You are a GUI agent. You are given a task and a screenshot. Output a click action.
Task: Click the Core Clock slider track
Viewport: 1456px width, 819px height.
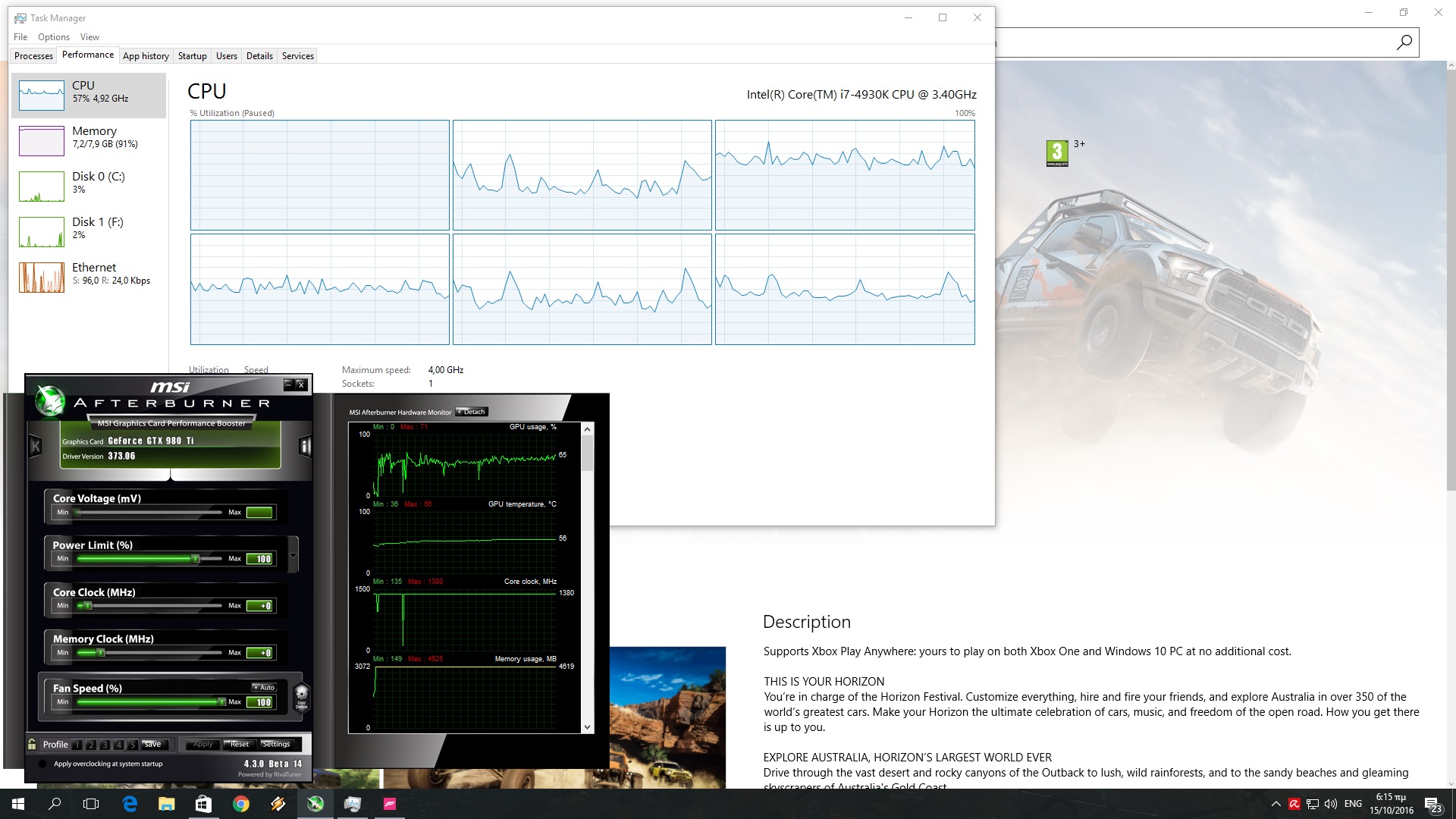point(152,606)
